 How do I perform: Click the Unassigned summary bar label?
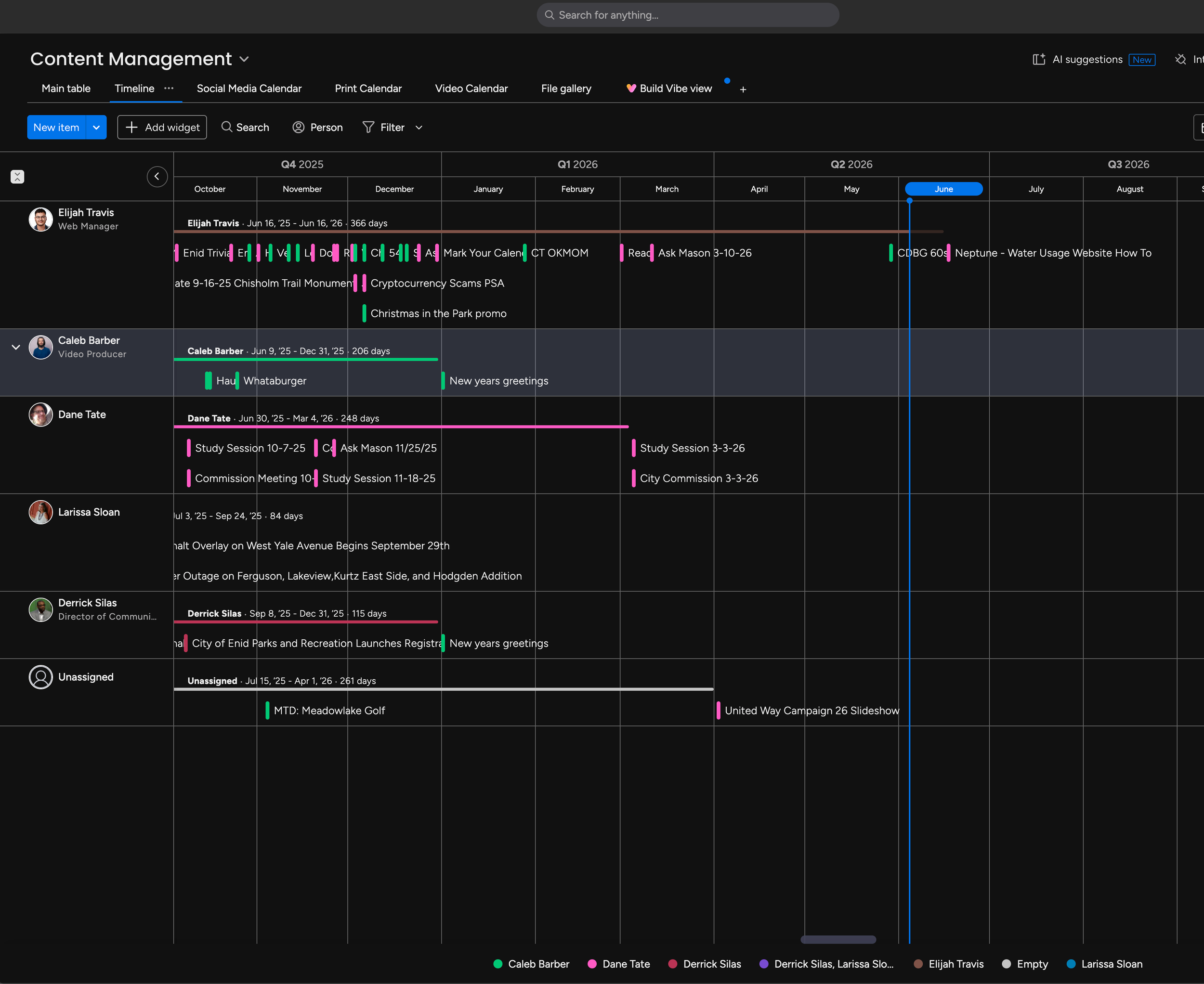[282, 681]
